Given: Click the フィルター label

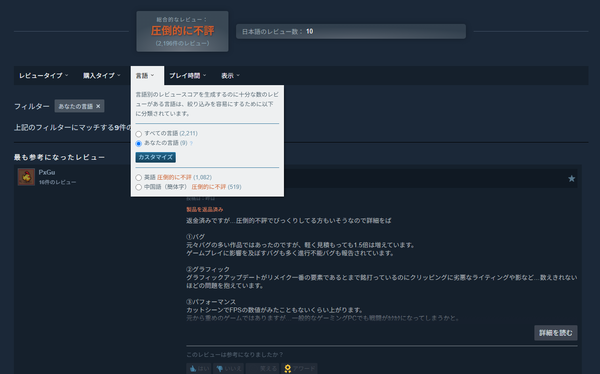Looking at the screenshot, I should 32,106.
